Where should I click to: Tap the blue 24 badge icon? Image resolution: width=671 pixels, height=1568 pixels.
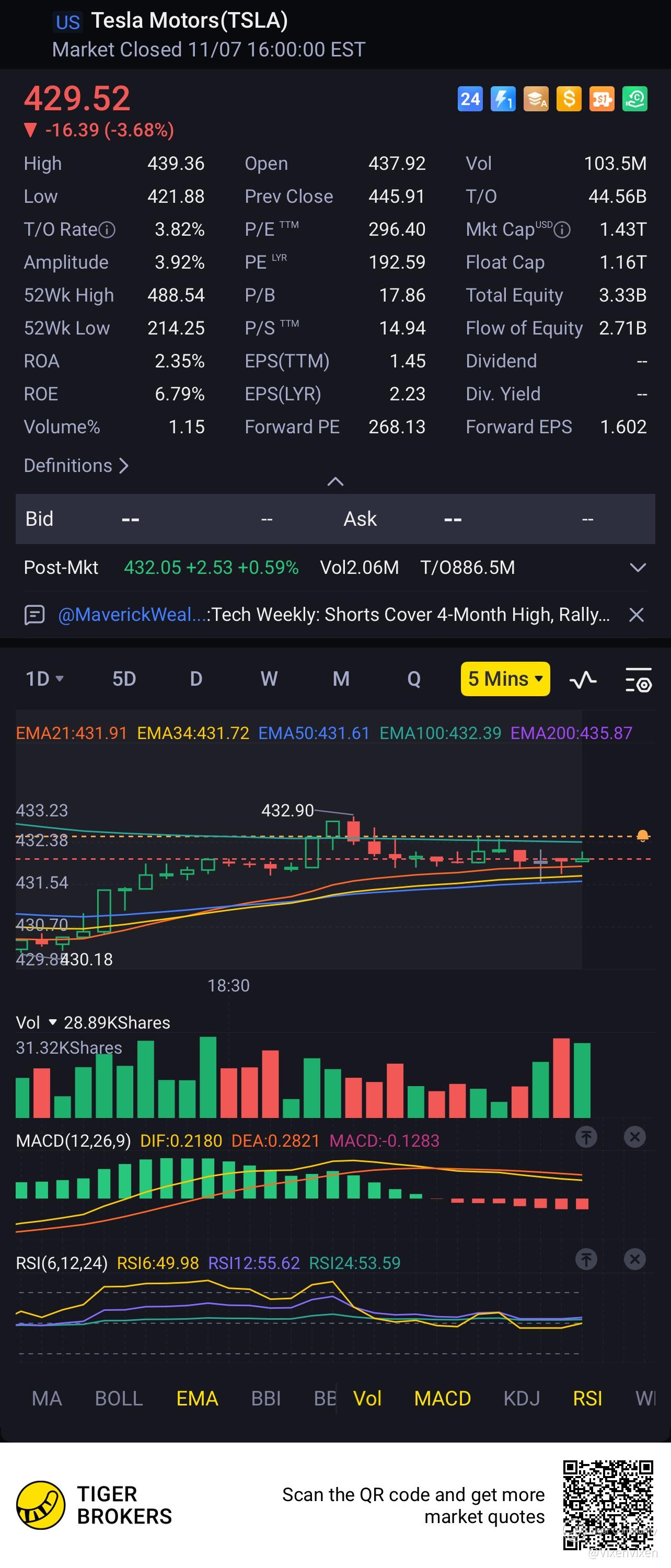470,99
